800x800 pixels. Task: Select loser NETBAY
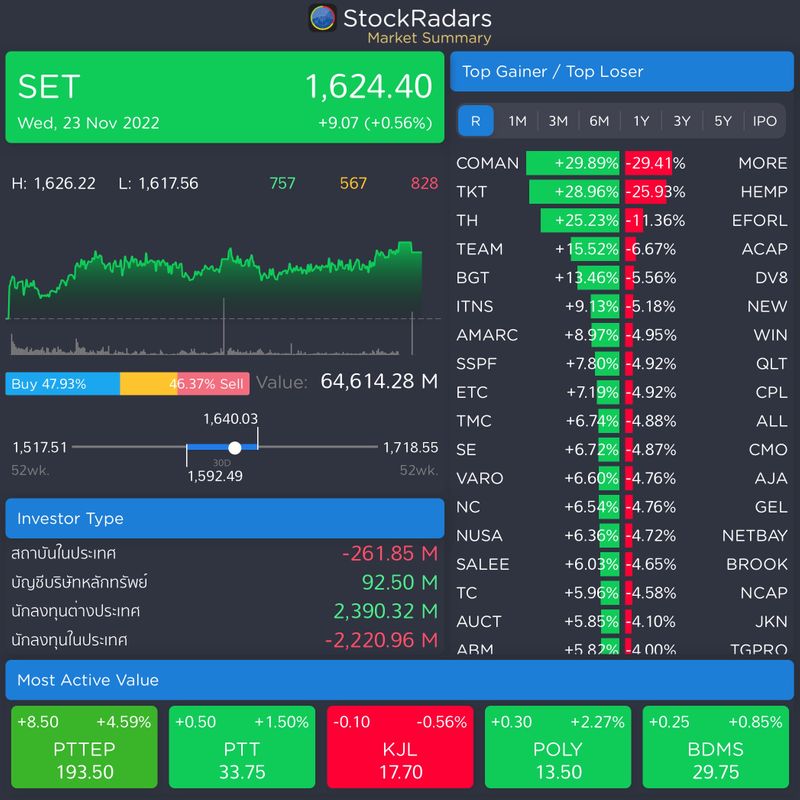point(755,535)
